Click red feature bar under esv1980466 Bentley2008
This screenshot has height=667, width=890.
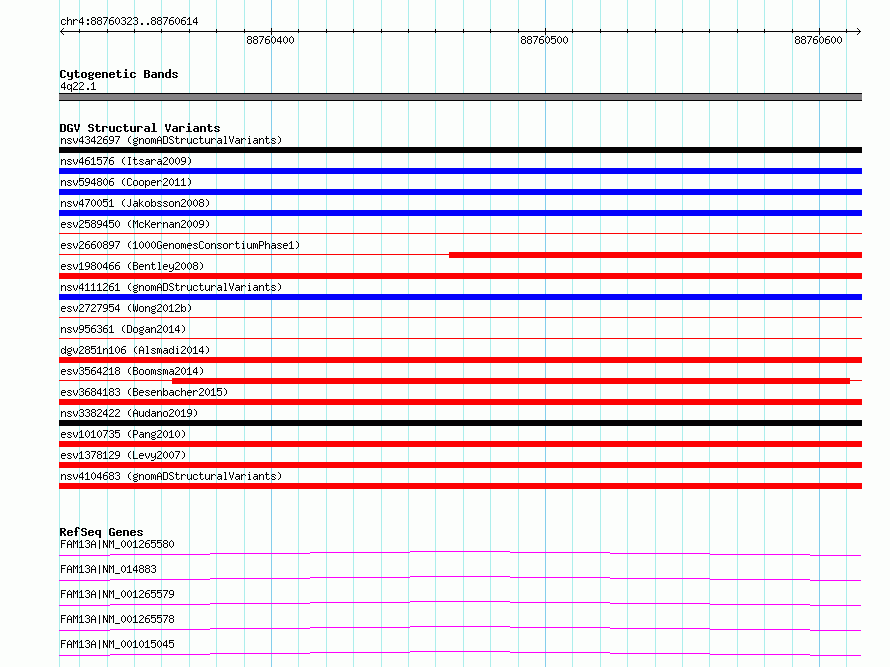pyautogui.click(x=460, y=276)
